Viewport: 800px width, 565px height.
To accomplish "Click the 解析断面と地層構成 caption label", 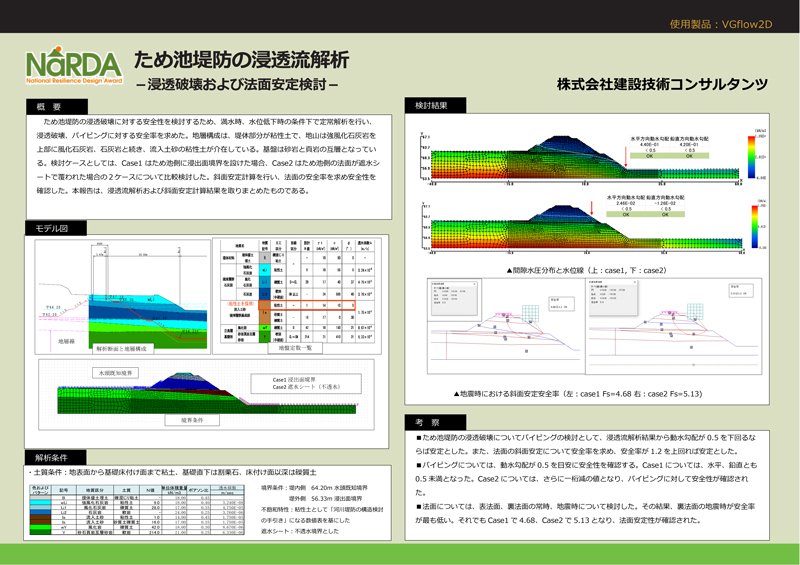I will point(122,349).
